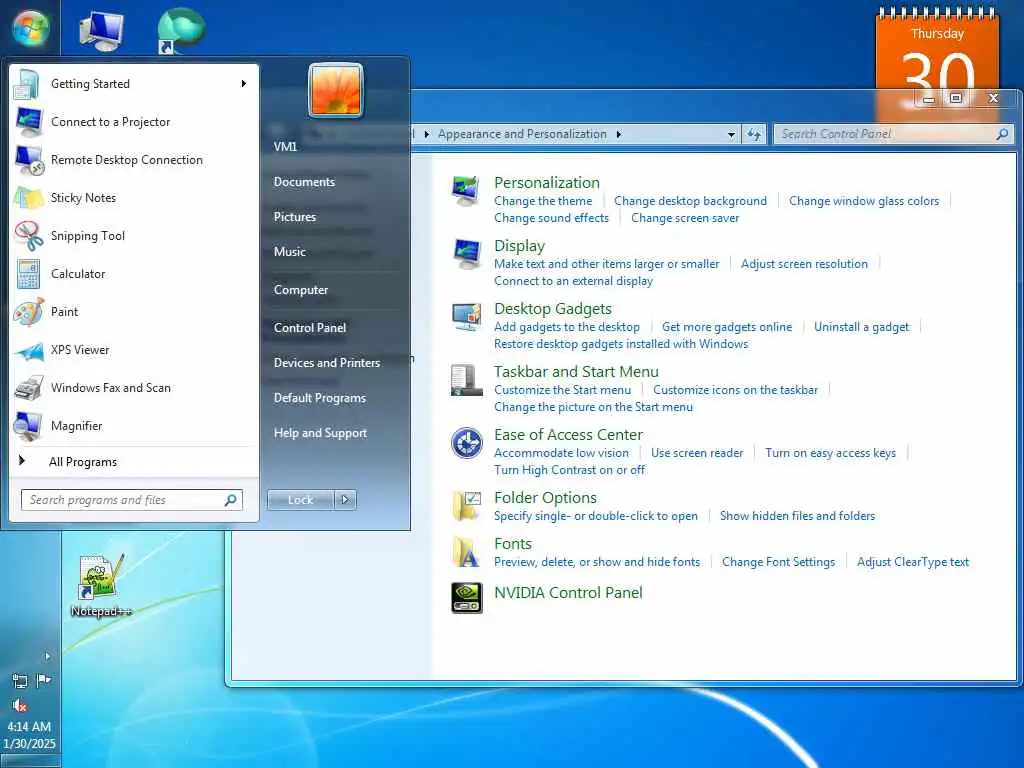The height and width of the screenshot is (768, 1024).
Task: Select Control Panel in the Start menu
Action: coord(310,328)
